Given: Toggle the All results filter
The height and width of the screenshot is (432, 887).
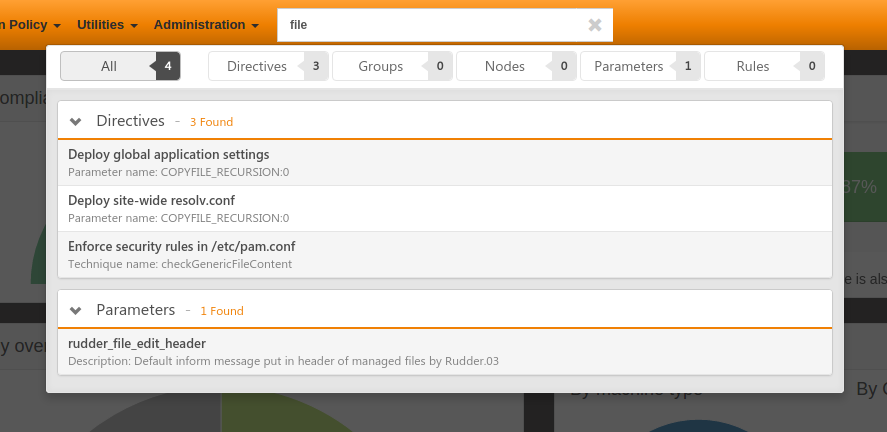Looking at the screenshot, I should tap(120, 66).
